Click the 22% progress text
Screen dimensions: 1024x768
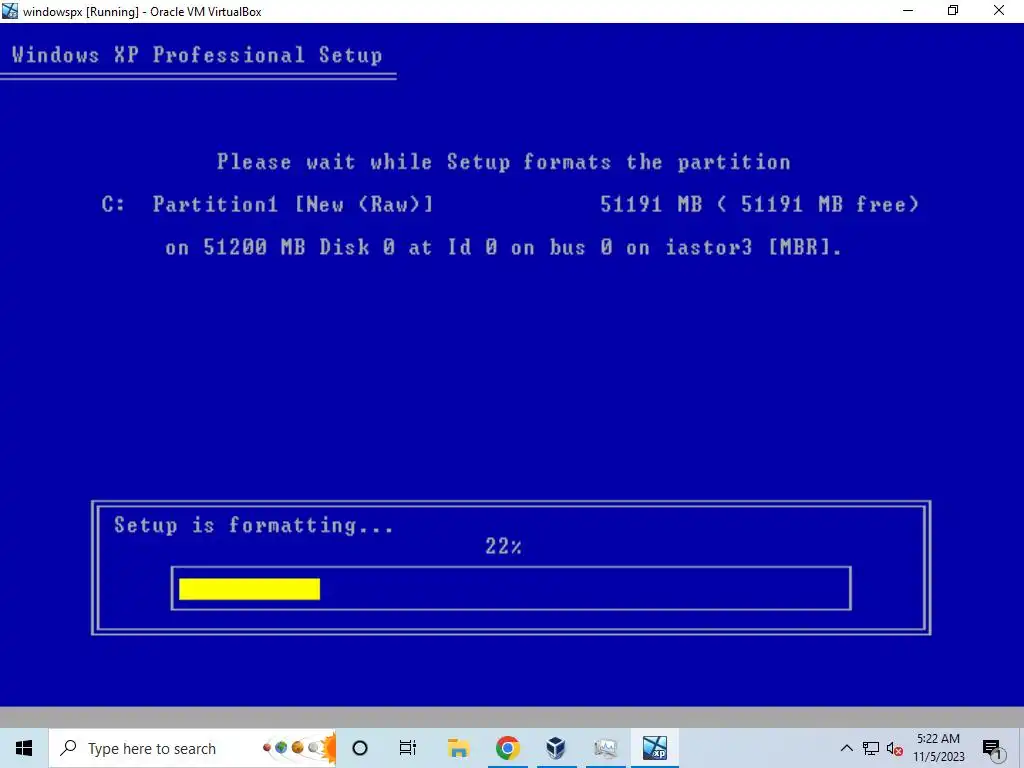click(503, 547)
